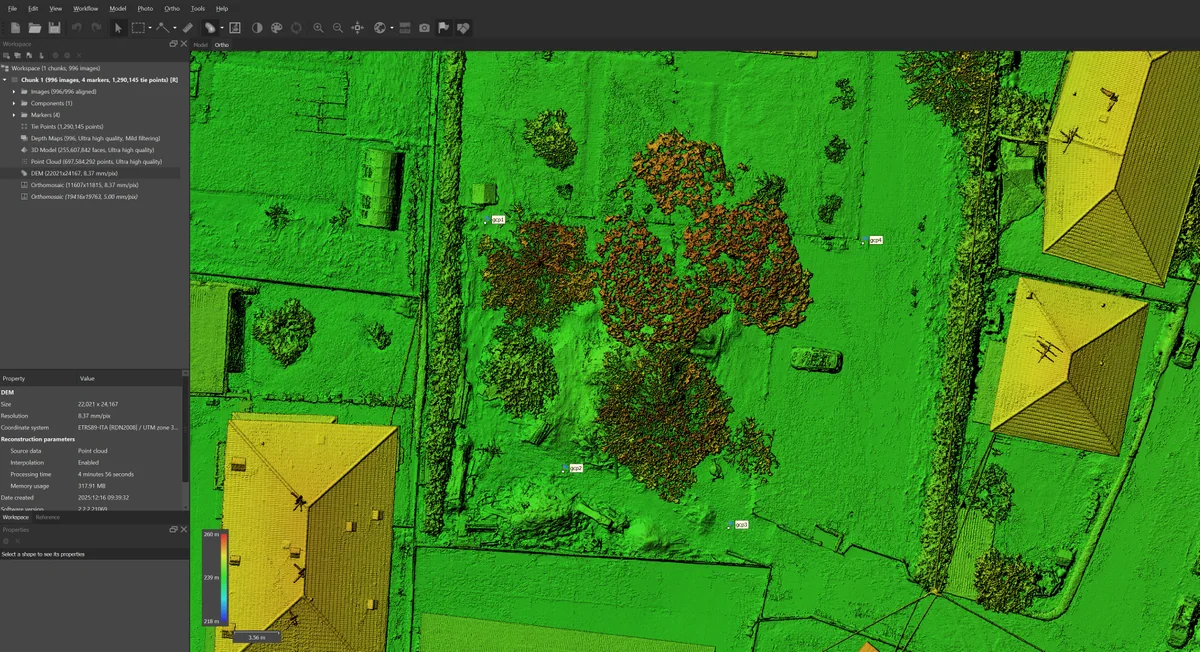Open the rectangle selection tool dropdown arrow
Image resolution: width=1200 pixels, height=652 pixels.
click(x=149, y=28)
